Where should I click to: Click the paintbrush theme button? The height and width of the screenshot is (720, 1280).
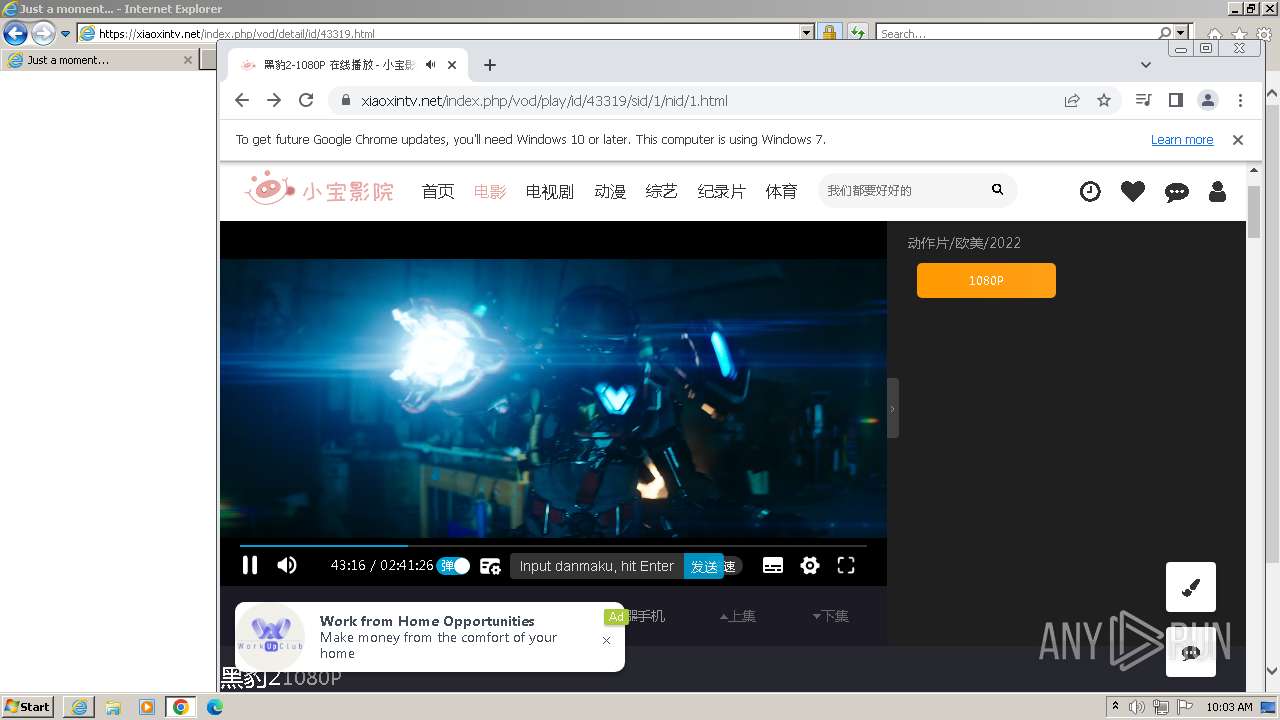tap(1191, 587)
